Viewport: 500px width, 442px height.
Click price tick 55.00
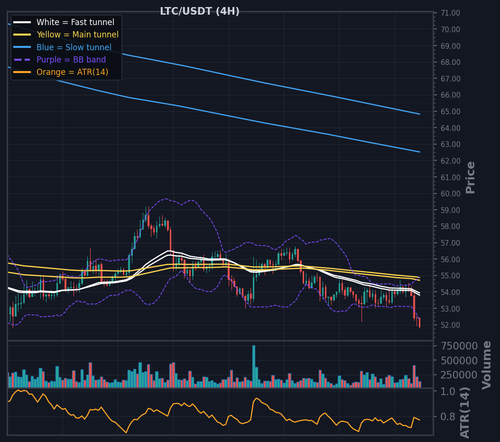[x=450, y=276]
